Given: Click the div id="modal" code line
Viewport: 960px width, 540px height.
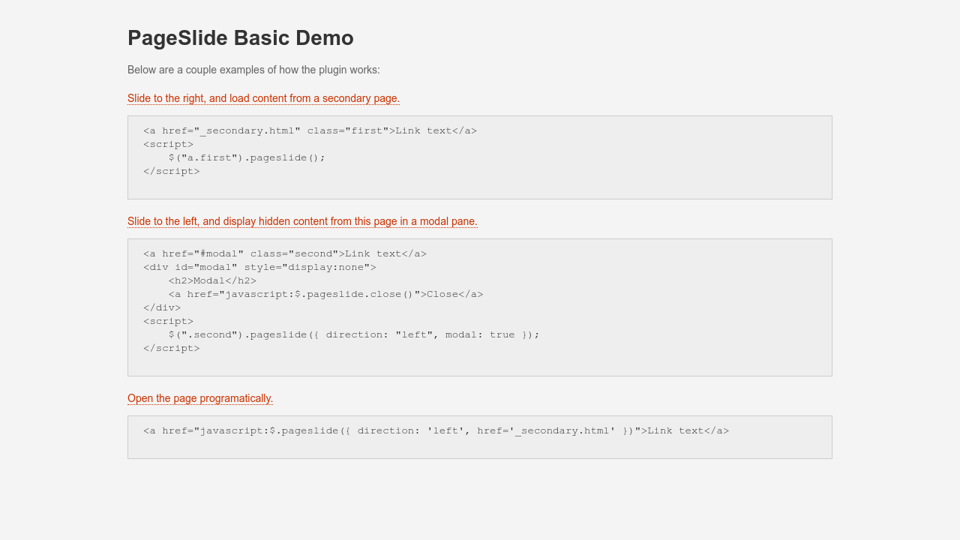Looking at the screenshot, I should pyautogui.click(x=260, y=267).
